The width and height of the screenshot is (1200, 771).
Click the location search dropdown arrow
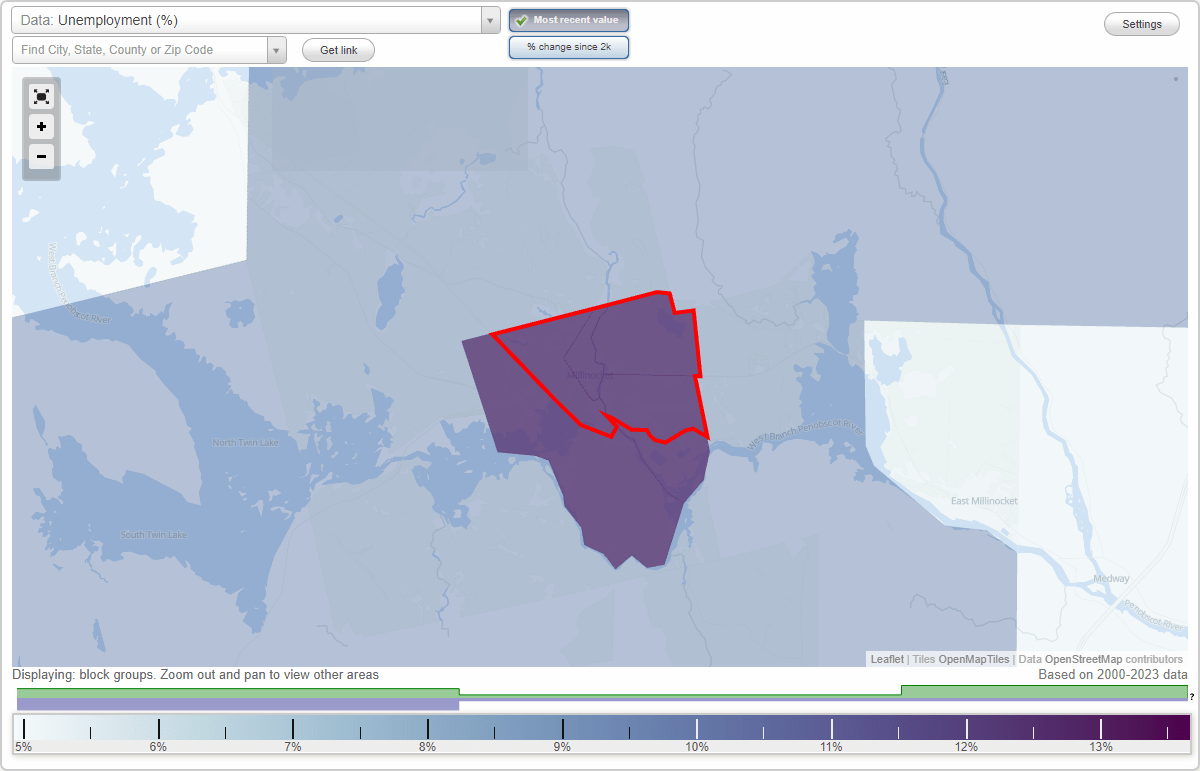[277, 49]
